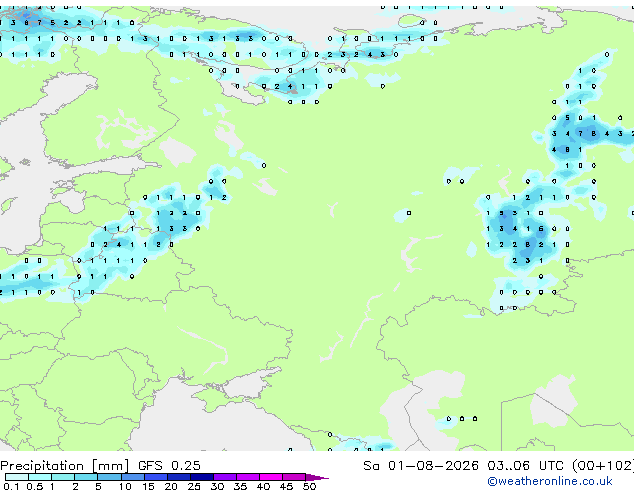634x490 pixels.
Task: Click the 'GFS 0.25' model label
Action: (x=169, y=466)
